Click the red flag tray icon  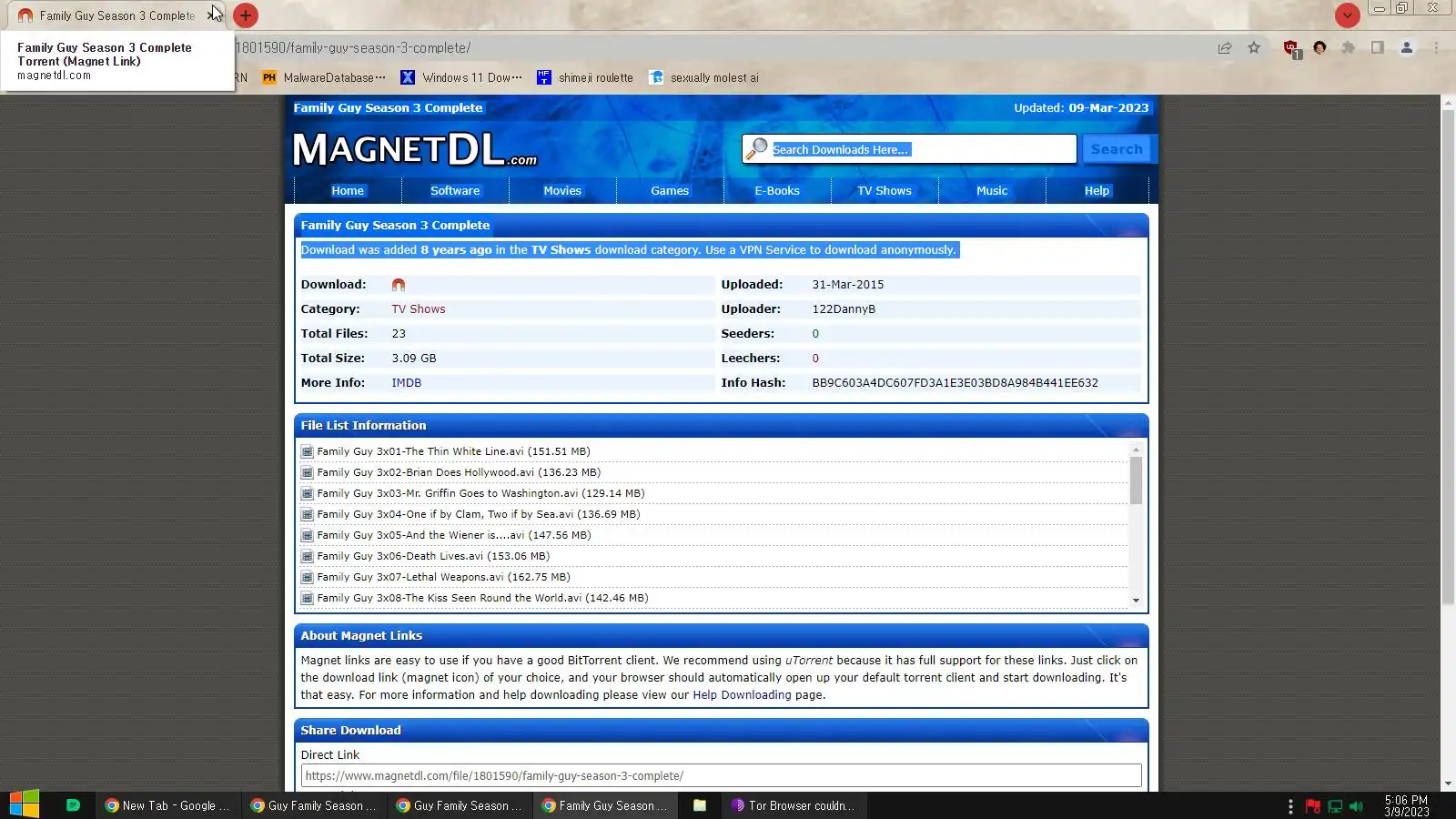point(1313,806)
